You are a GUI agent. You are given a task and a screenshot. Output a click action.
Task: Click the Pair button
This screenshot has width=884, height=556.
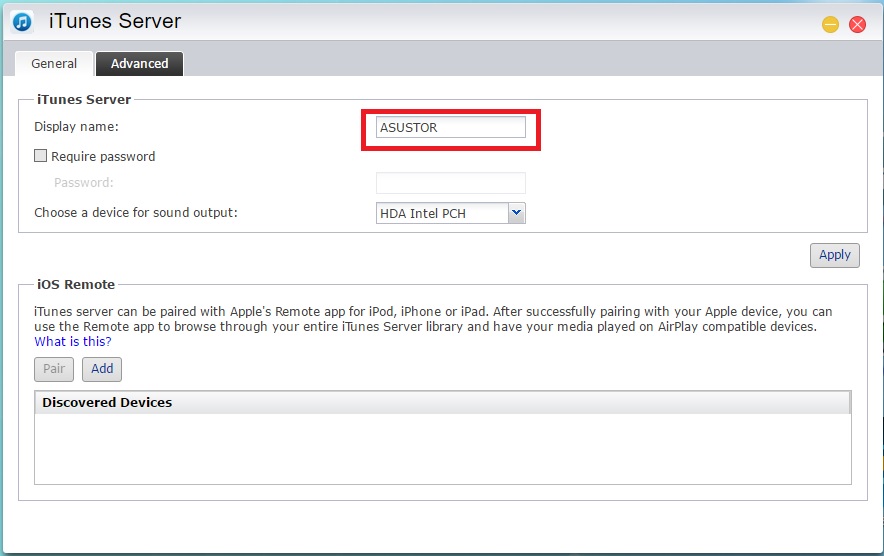coord(54,369)
